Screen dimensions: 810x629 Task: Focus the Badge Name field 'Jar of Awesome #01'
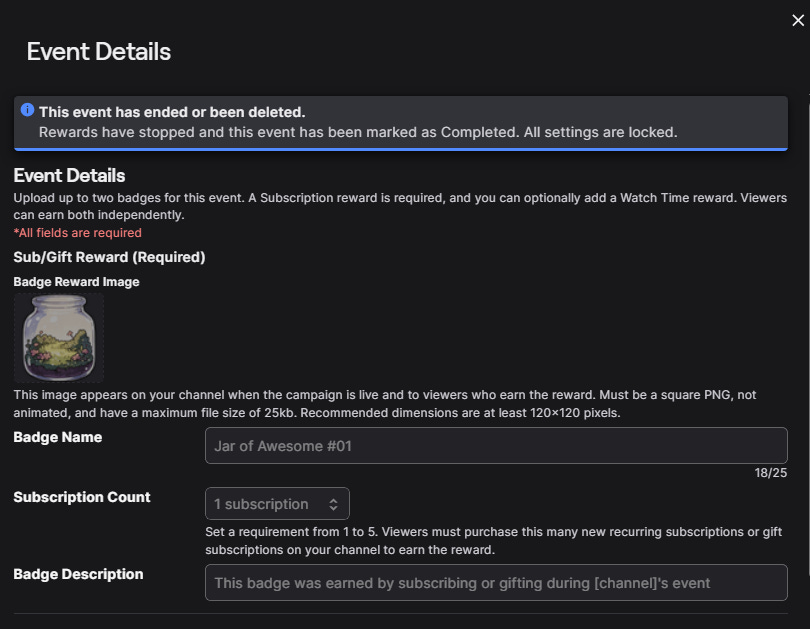[496, 446]
